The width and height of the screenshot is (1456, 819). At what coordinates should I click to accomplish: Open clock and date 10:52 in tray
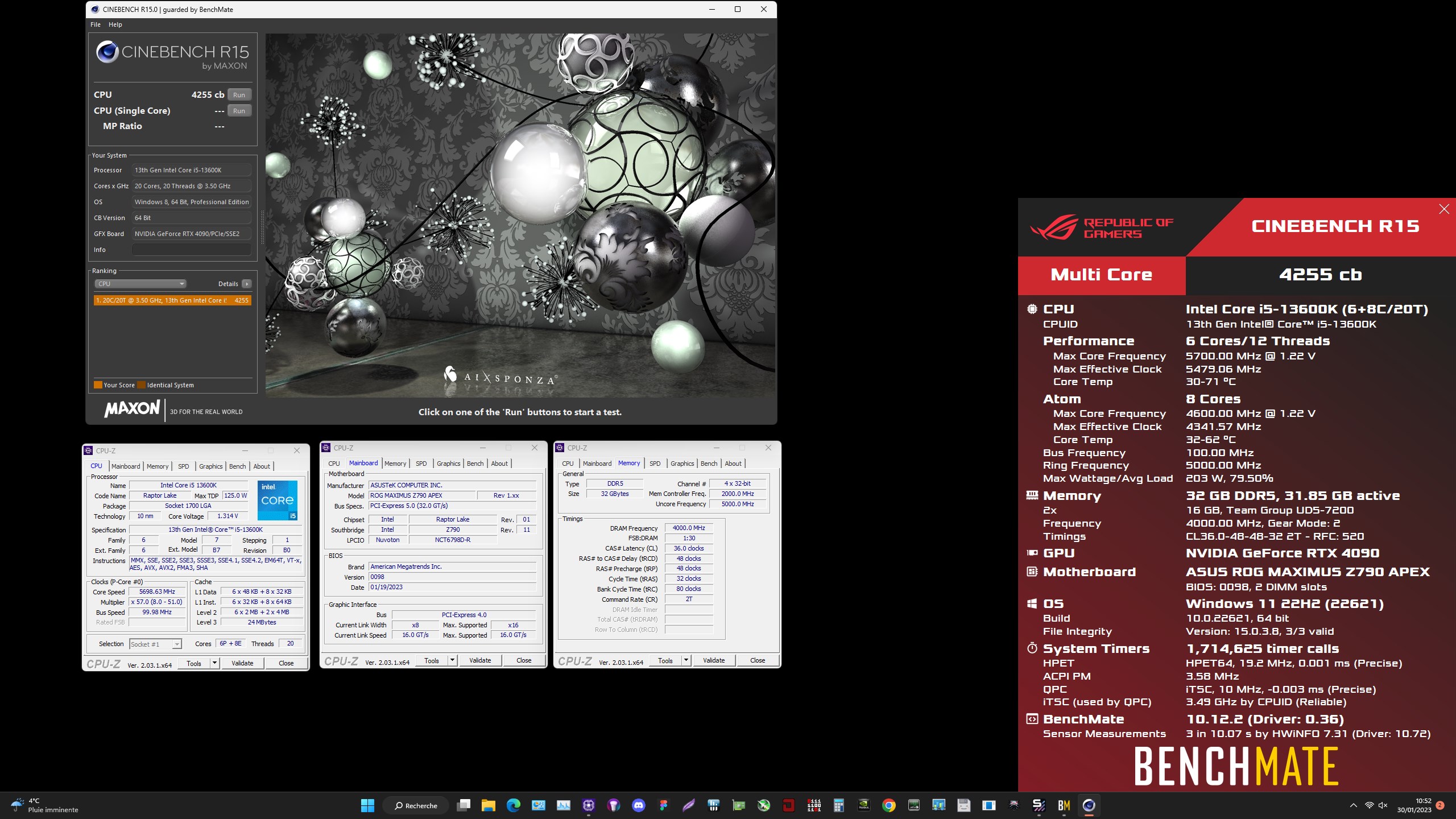pyautogui.click(x=1414, y=805)
